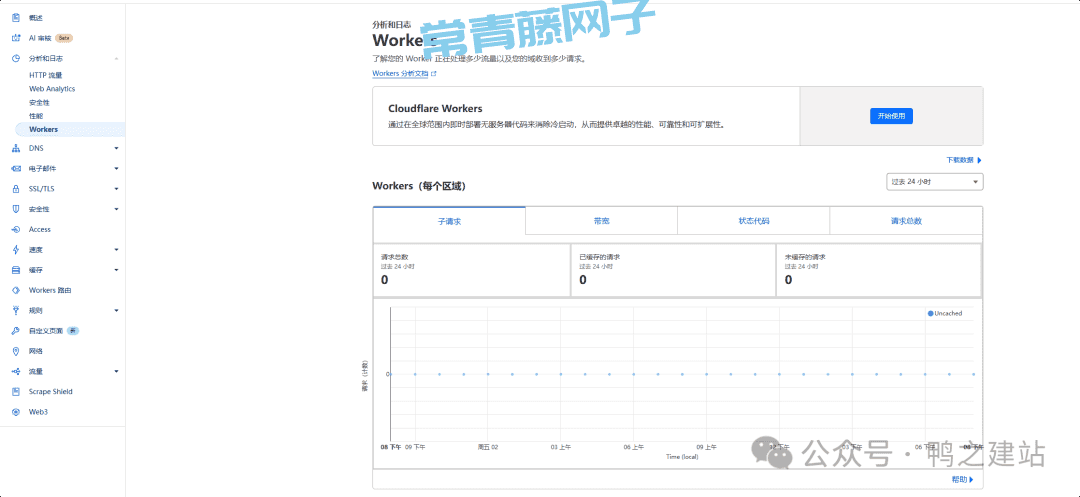
Task: Expand the 流量 menu arrow
Action: (116, 372)
